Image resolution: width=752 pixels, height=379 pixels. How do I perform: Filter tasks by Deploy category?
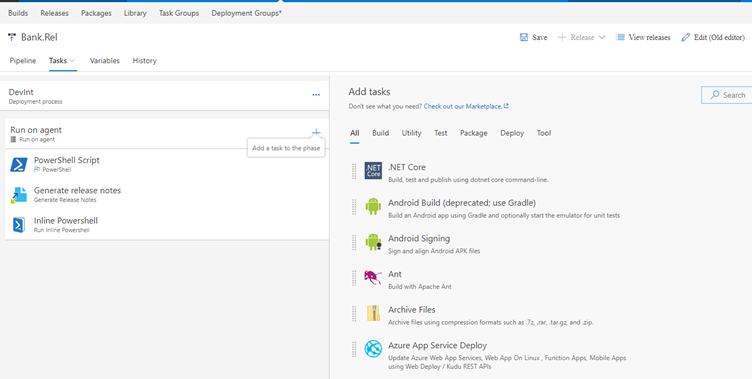[512, 133]
